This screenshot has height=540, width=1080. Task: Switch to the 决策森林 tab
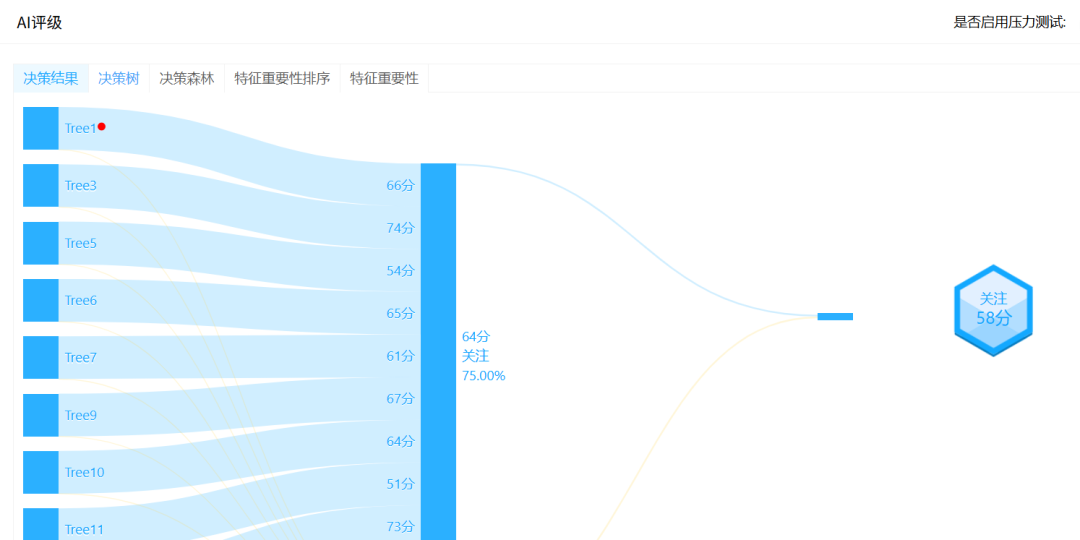click(x=187, y=79)
